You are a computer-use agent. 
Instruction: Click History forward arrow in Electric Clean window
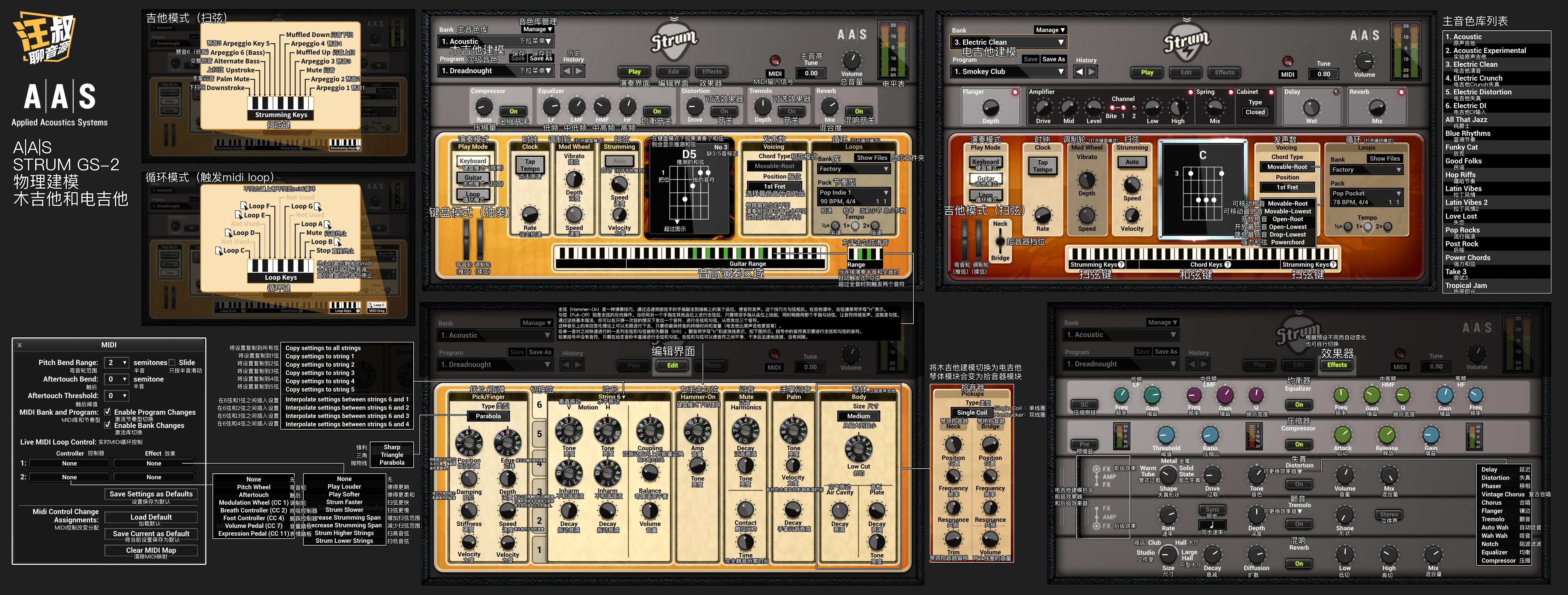1093,72
